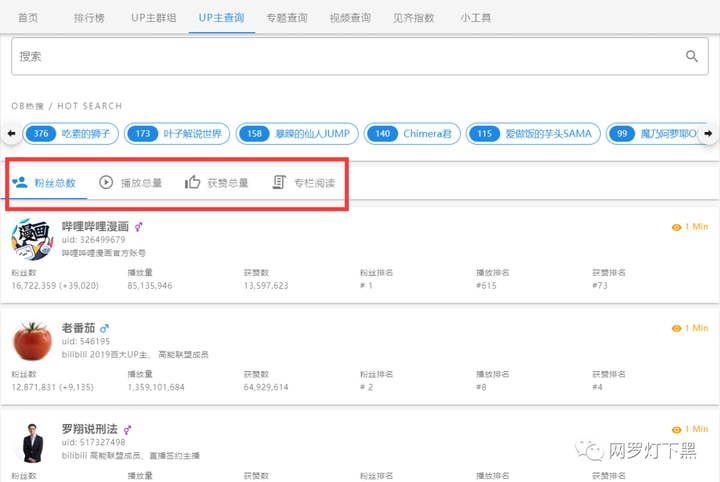Viewport: 720px width, 482px height.
Task: Click play count 85,135,946
Action: [x=150, y=286]
